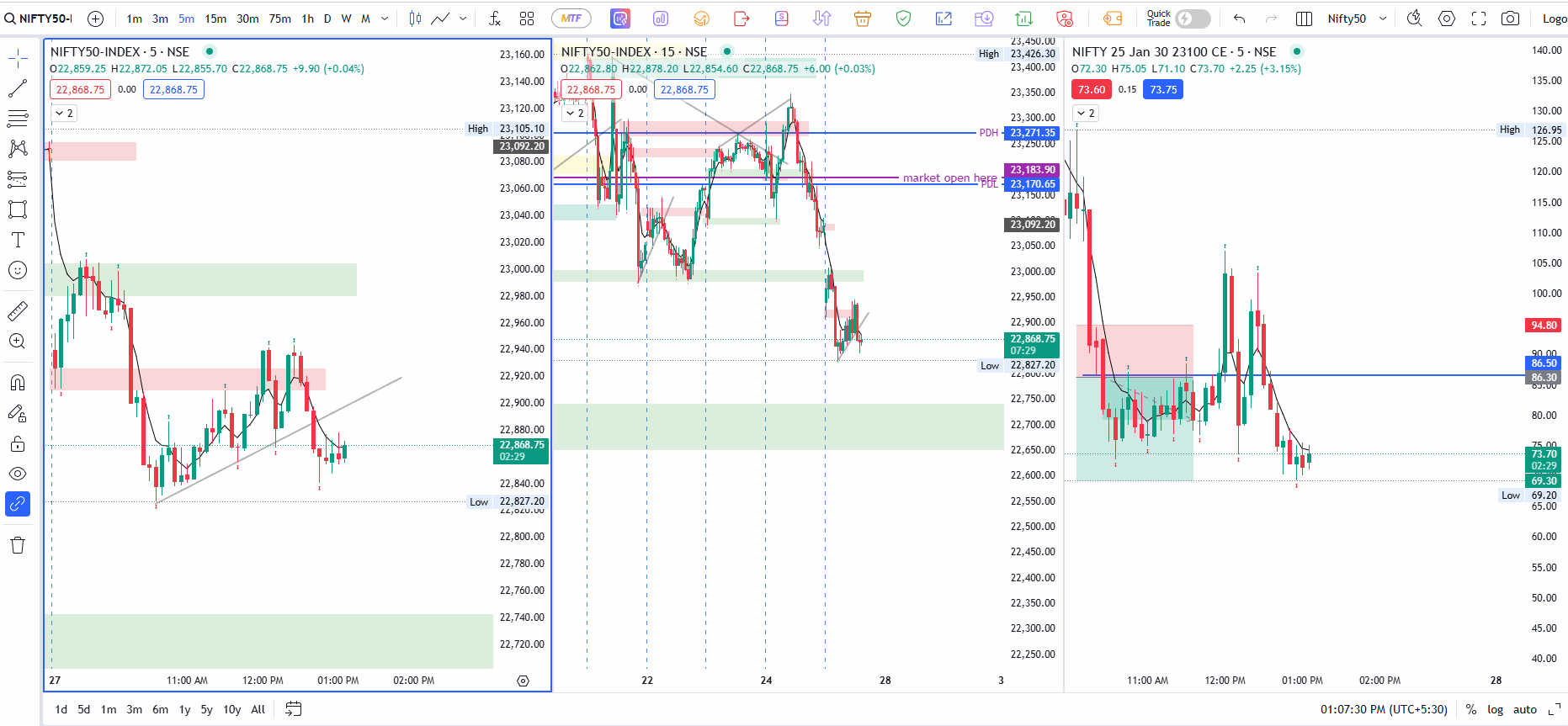1568x726 pixels.
Task: Expand the 5-minute chart indicators legend
Action: click(x=64, y=113)
